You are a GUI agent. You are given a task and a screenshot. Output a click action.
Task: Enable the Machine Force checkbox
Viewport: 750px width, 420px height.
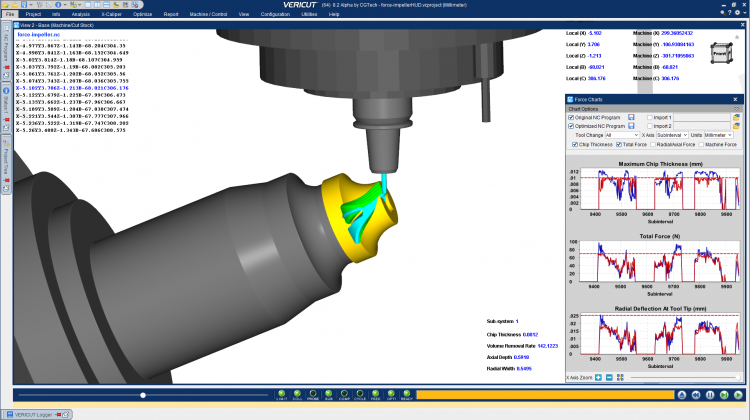[x=701, y=144]
